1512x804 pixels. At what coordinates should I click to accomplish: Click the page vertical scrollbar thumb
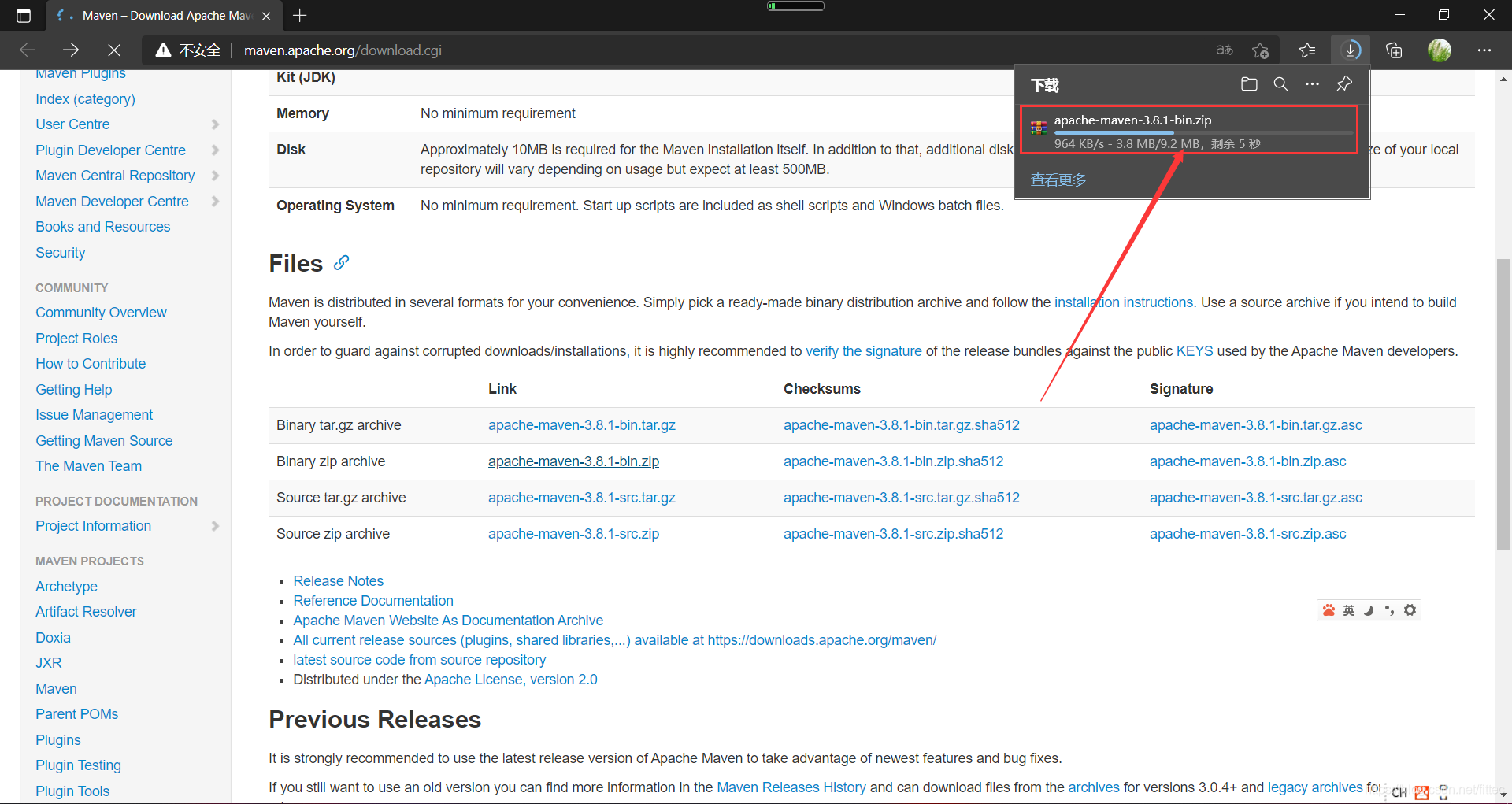point(1503,403)
